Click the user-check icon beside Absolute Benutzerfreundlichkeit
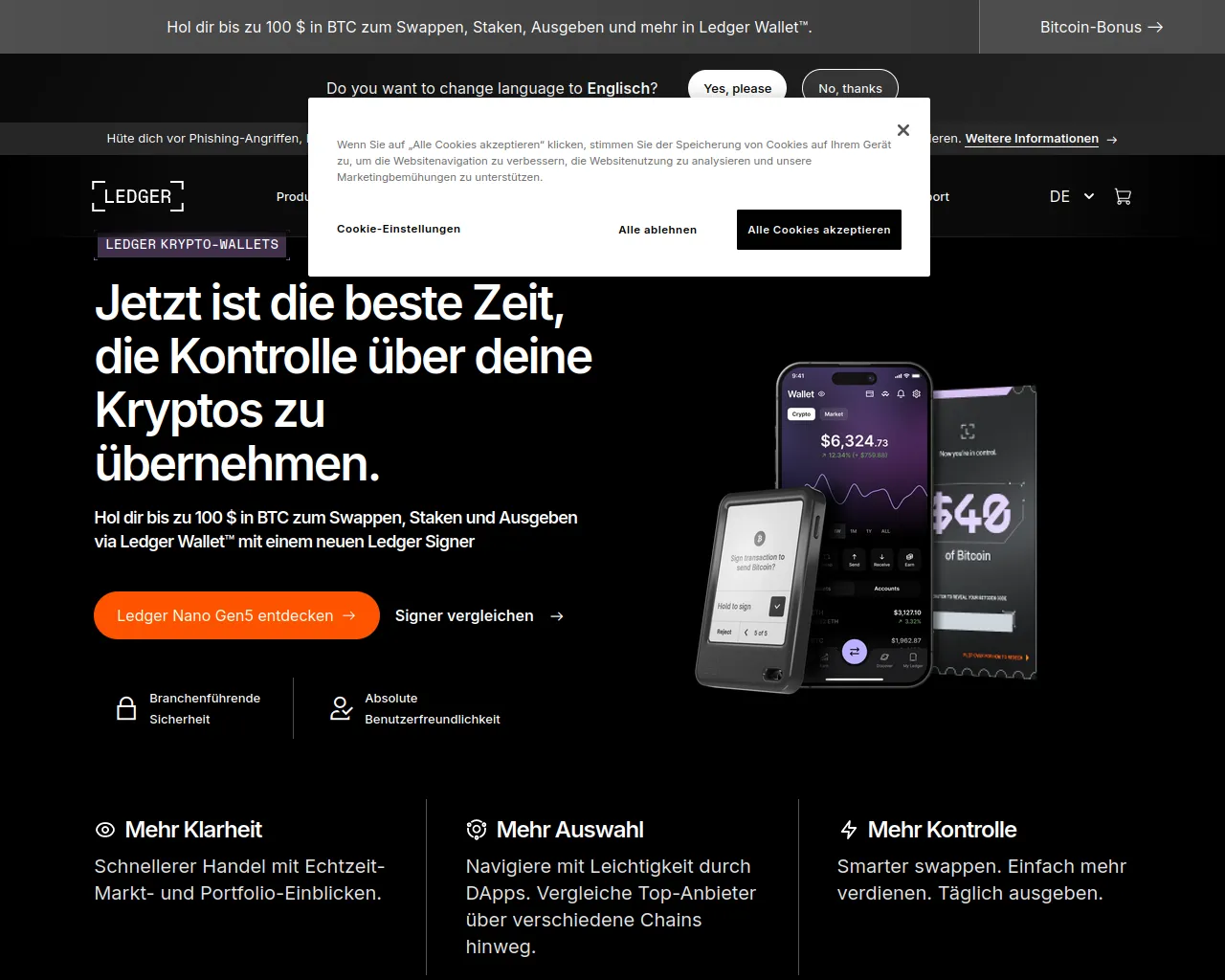Image resolution: width=1225 pixels, height=980 pixels. pos(341,708)
